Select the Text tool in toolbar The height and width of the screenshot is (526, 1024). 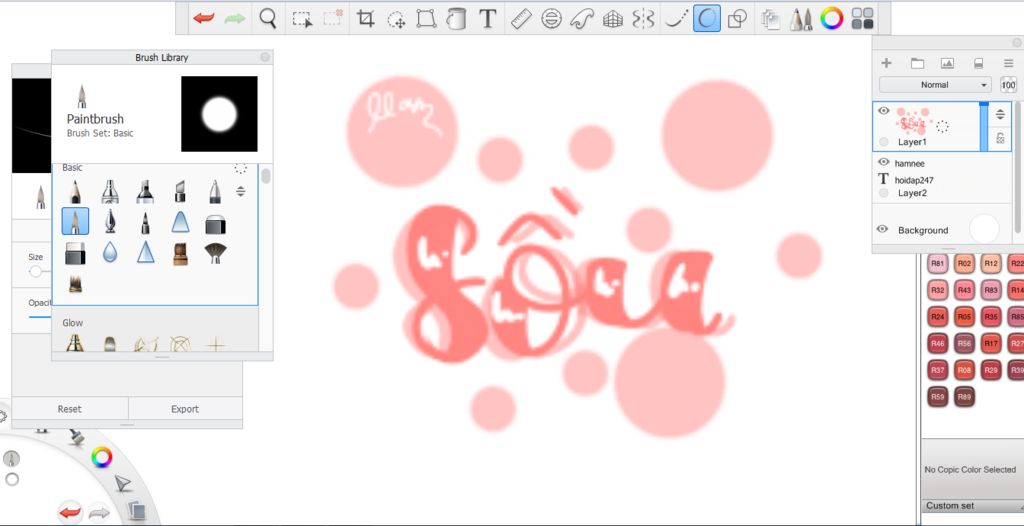tap(487, 18)
